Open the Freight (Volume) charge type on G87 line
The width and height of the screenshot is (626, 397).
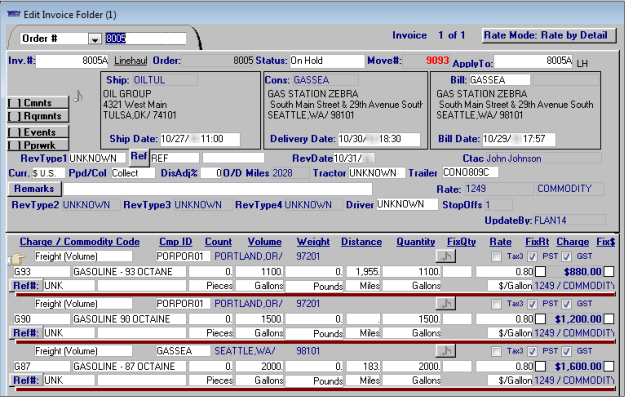pos(83,351)
